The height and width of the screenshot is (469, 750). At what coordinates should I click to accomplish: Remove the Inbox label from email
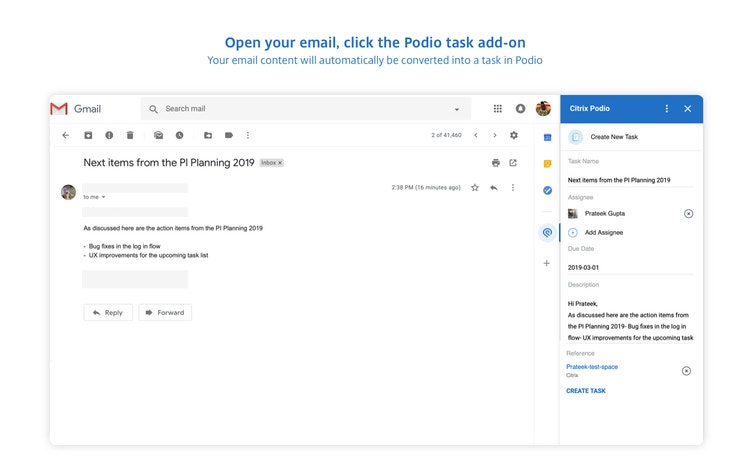click(280, 163)
